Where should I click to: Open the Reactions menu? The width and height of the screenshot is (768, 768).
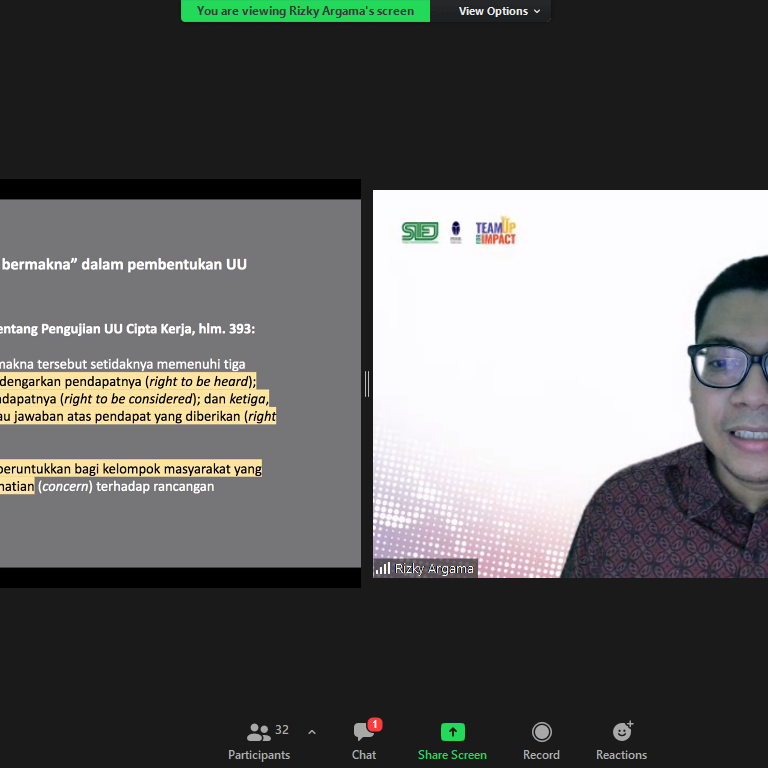(622, 741)
